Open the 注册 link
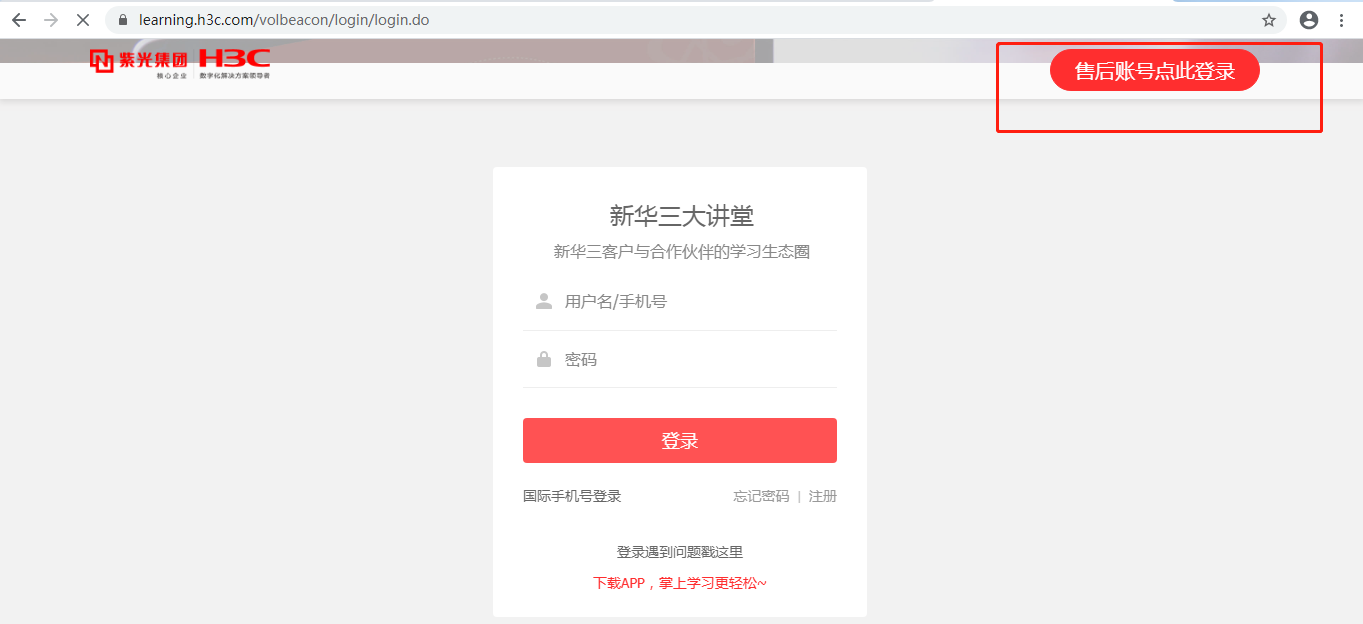The image size is (1363, 624). point(823,496)
